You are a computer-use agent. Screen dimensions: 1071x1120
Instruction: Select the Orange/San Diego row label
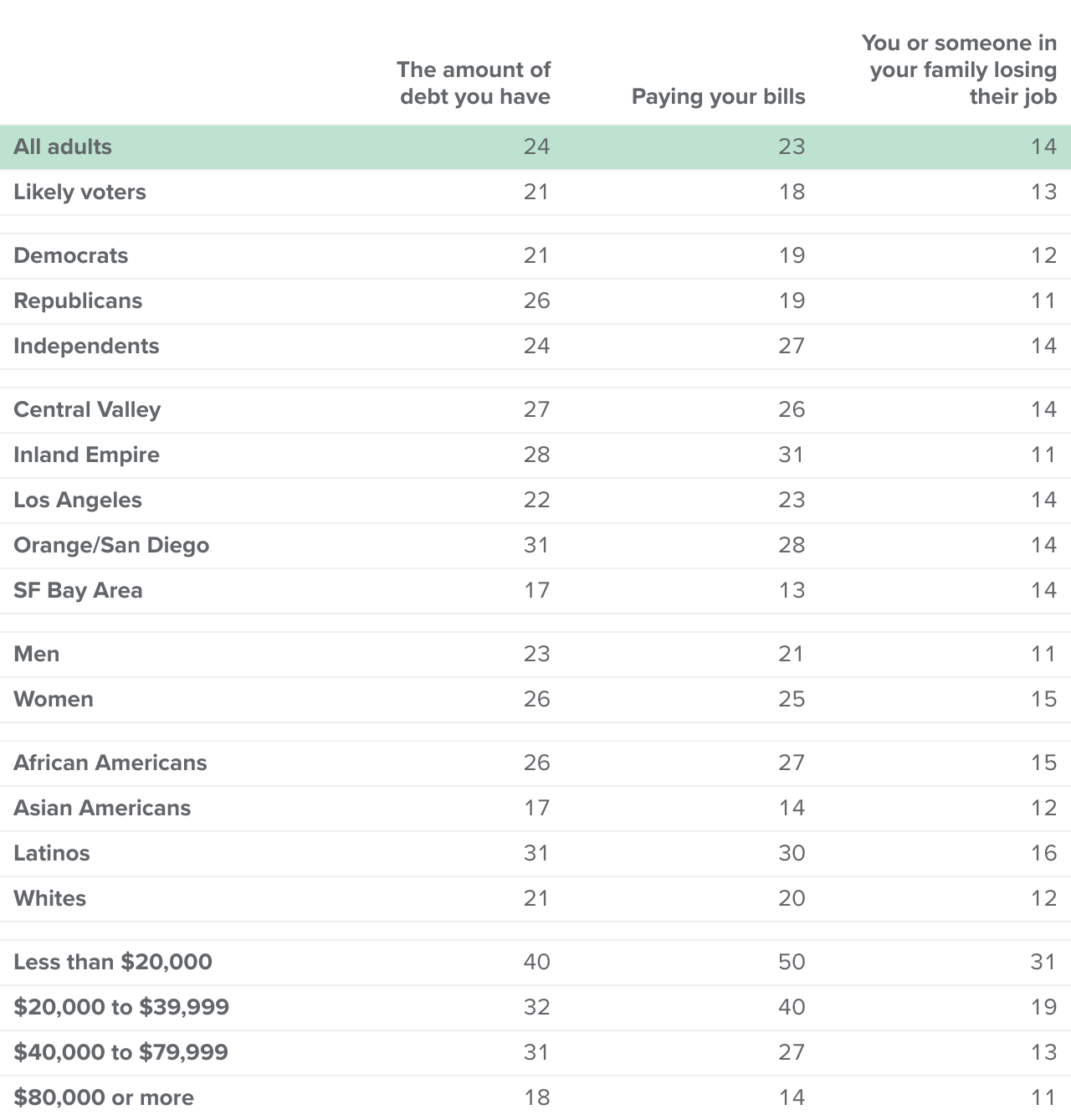click(111, 545)
